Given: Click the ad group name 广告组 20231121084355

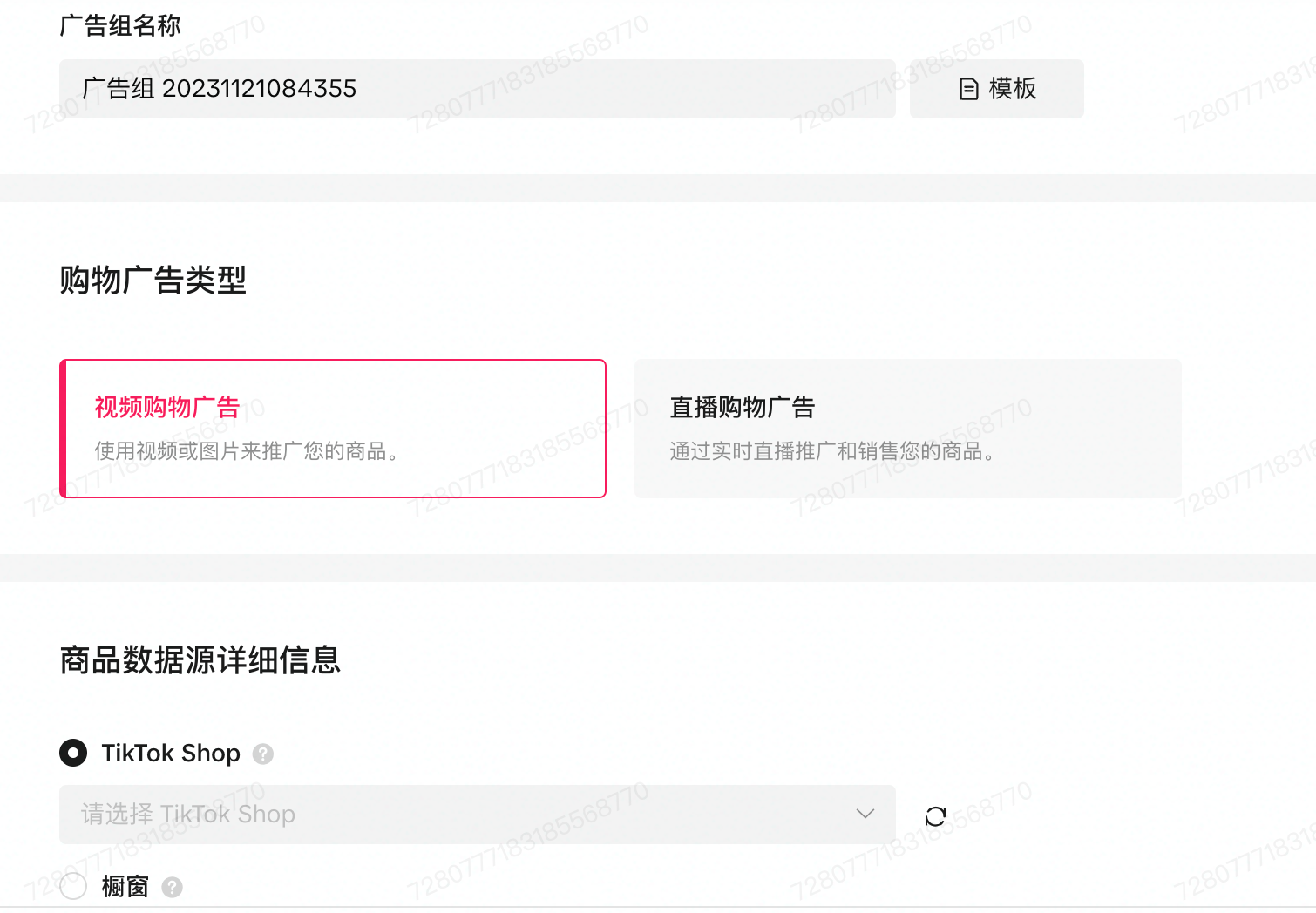Looking at the screenshot, I should tap(220, 88).
